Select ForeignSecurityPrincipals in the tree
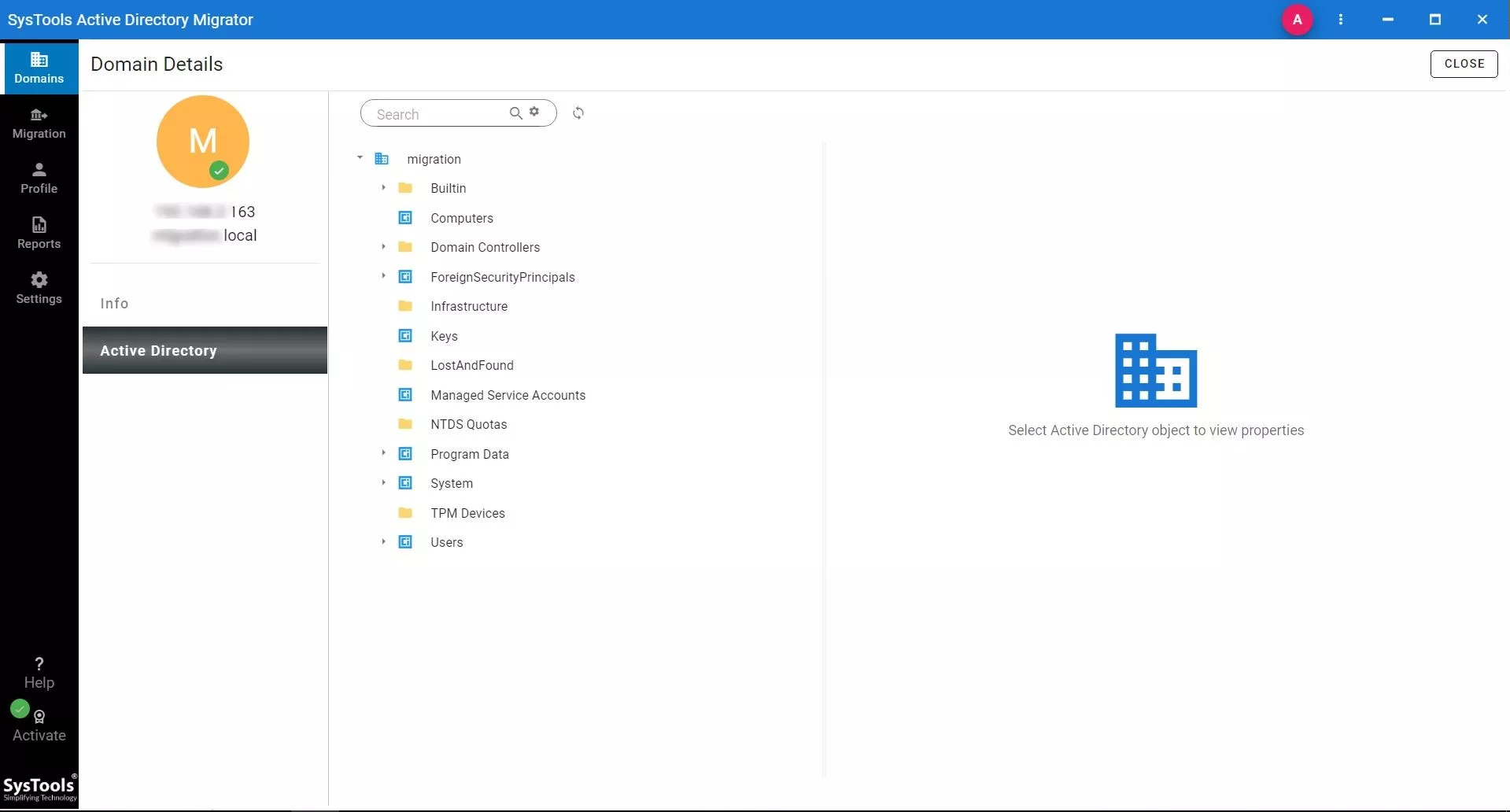Viewport: 1510px width, 812px height. 503,277
